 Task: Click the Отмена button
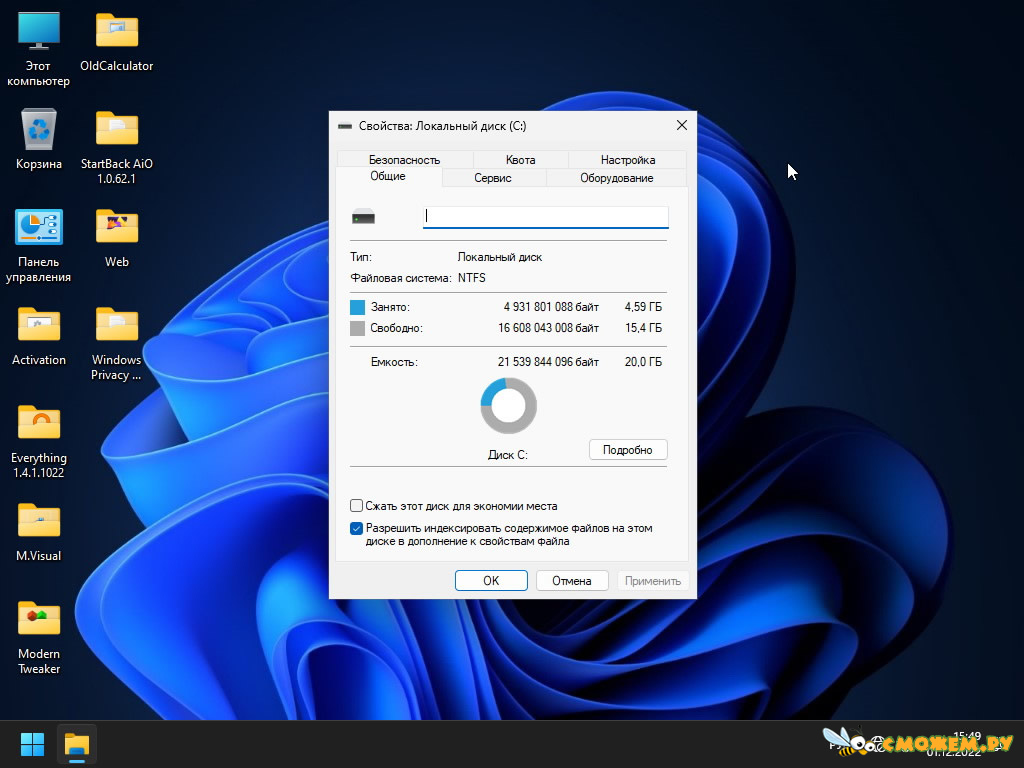pyautogui.click(x=571, y=581)
